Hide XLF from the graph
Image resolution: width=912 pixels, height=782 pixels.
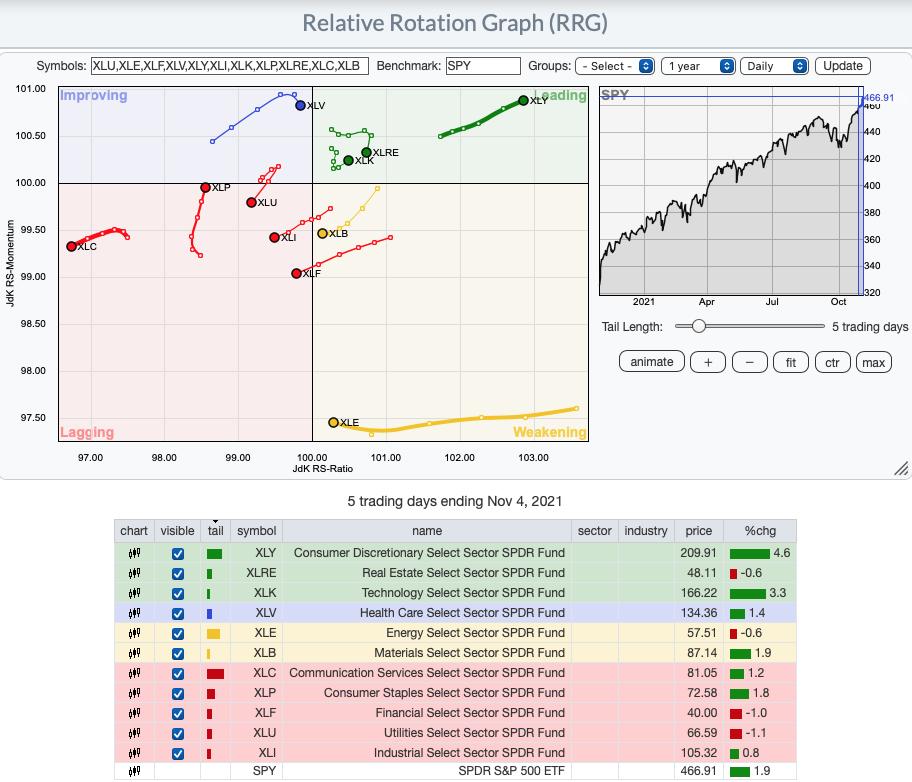178,713
